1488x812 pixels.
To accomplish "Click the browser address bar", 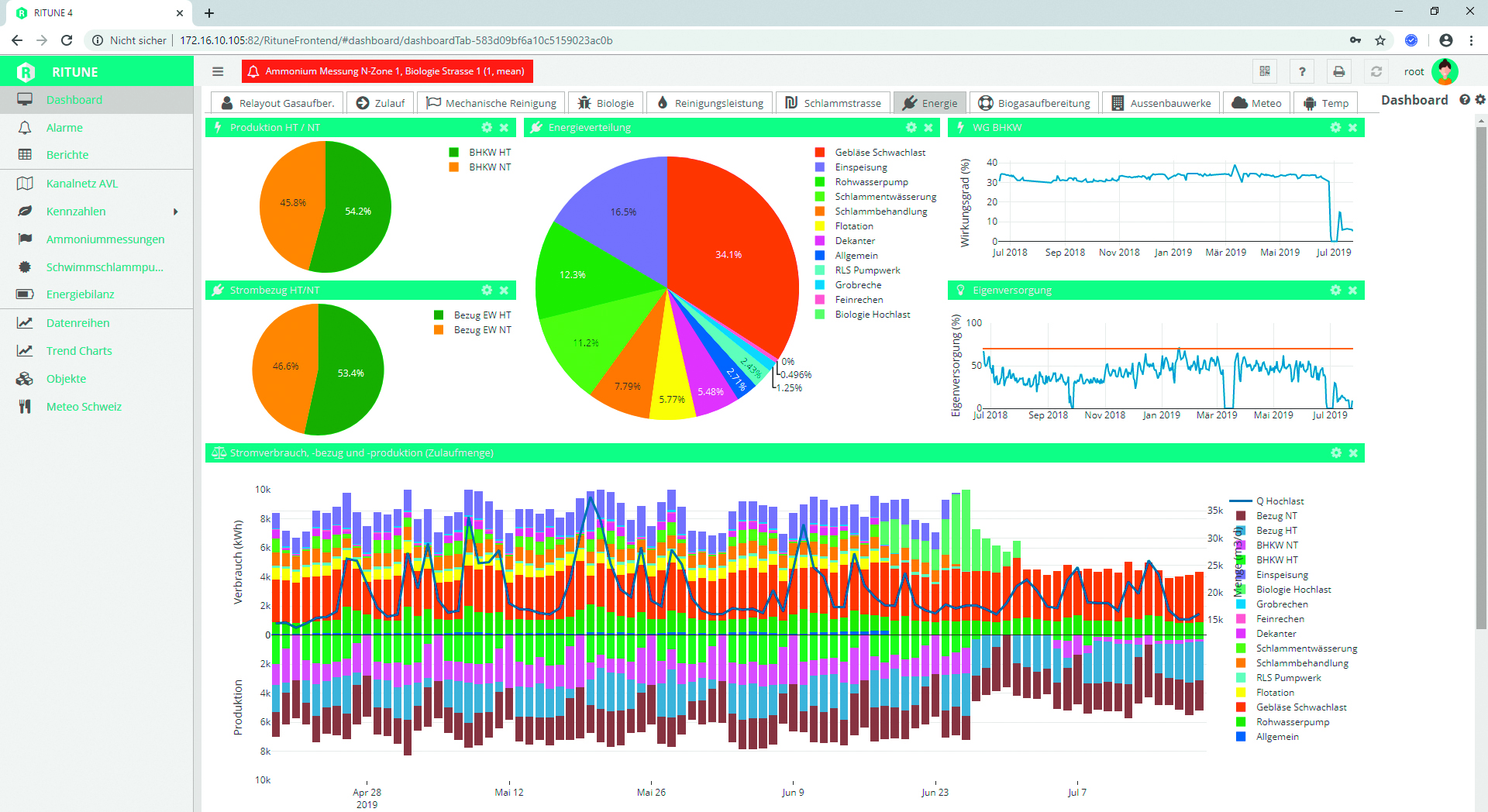I will pos(542,40).
